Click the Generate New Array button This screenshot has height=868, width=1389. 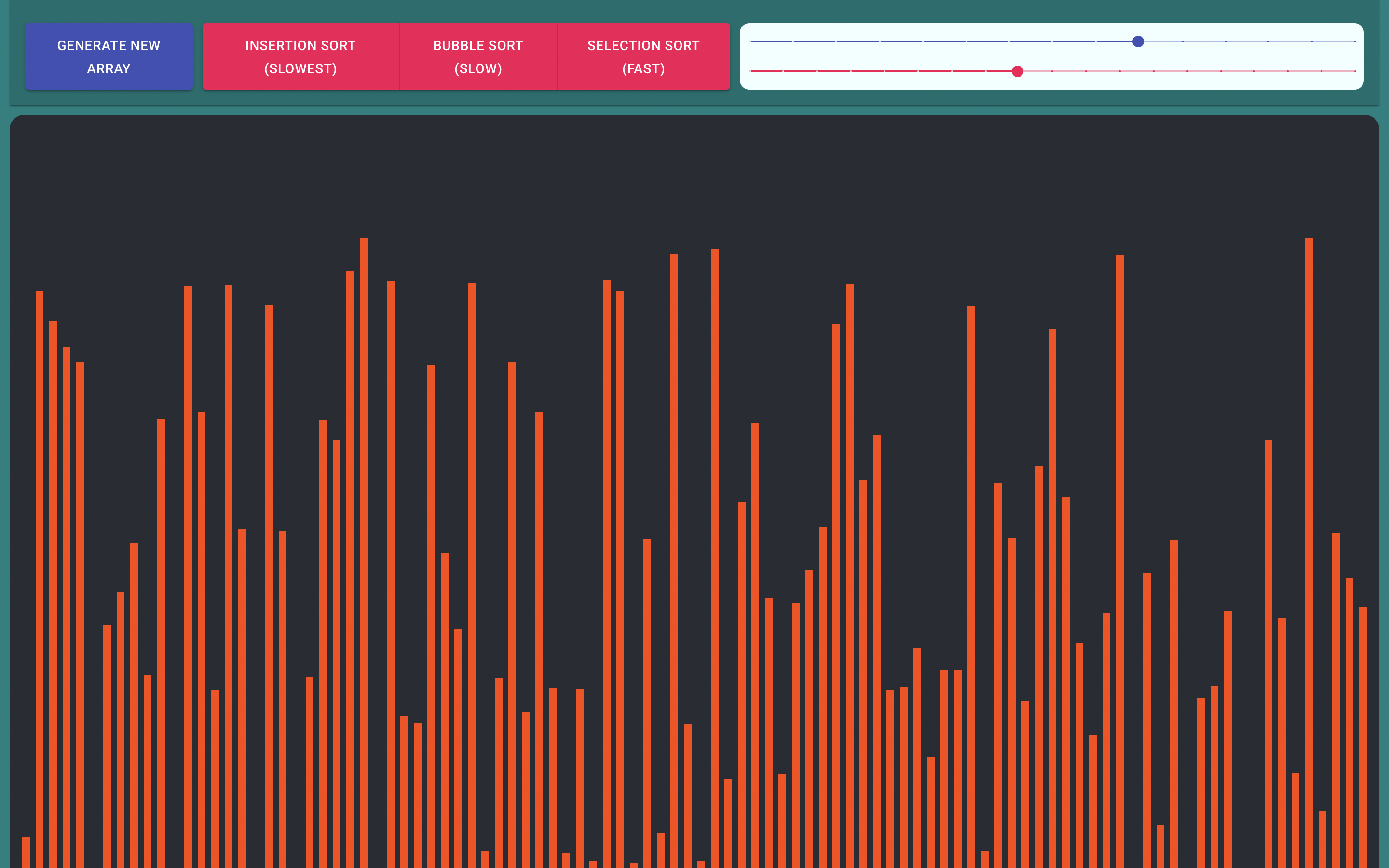click(109, 56)
